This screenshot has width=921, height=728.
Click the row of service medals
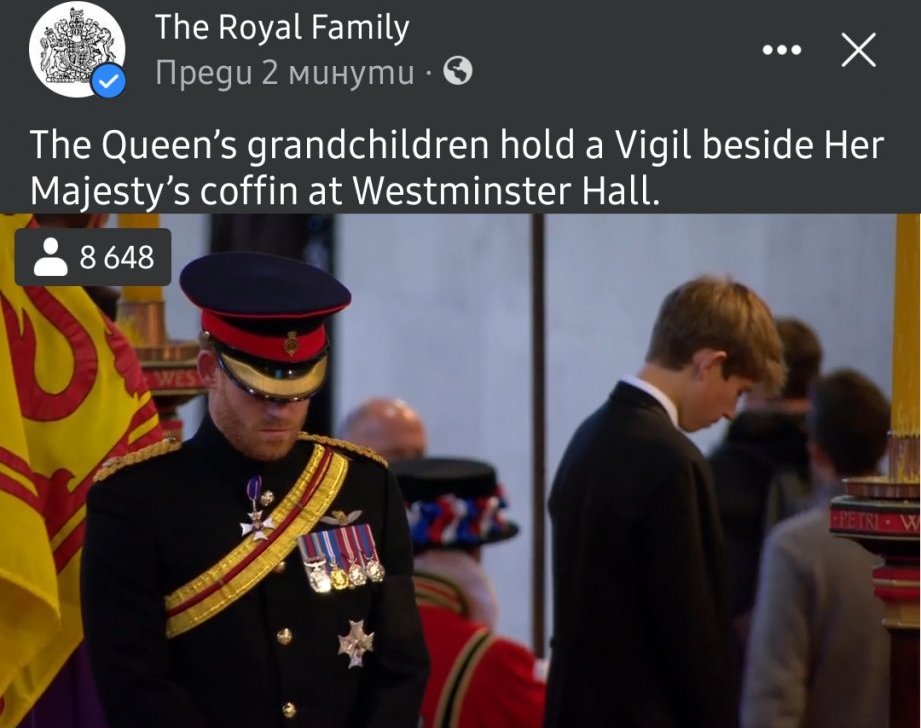tap(341, 555)
